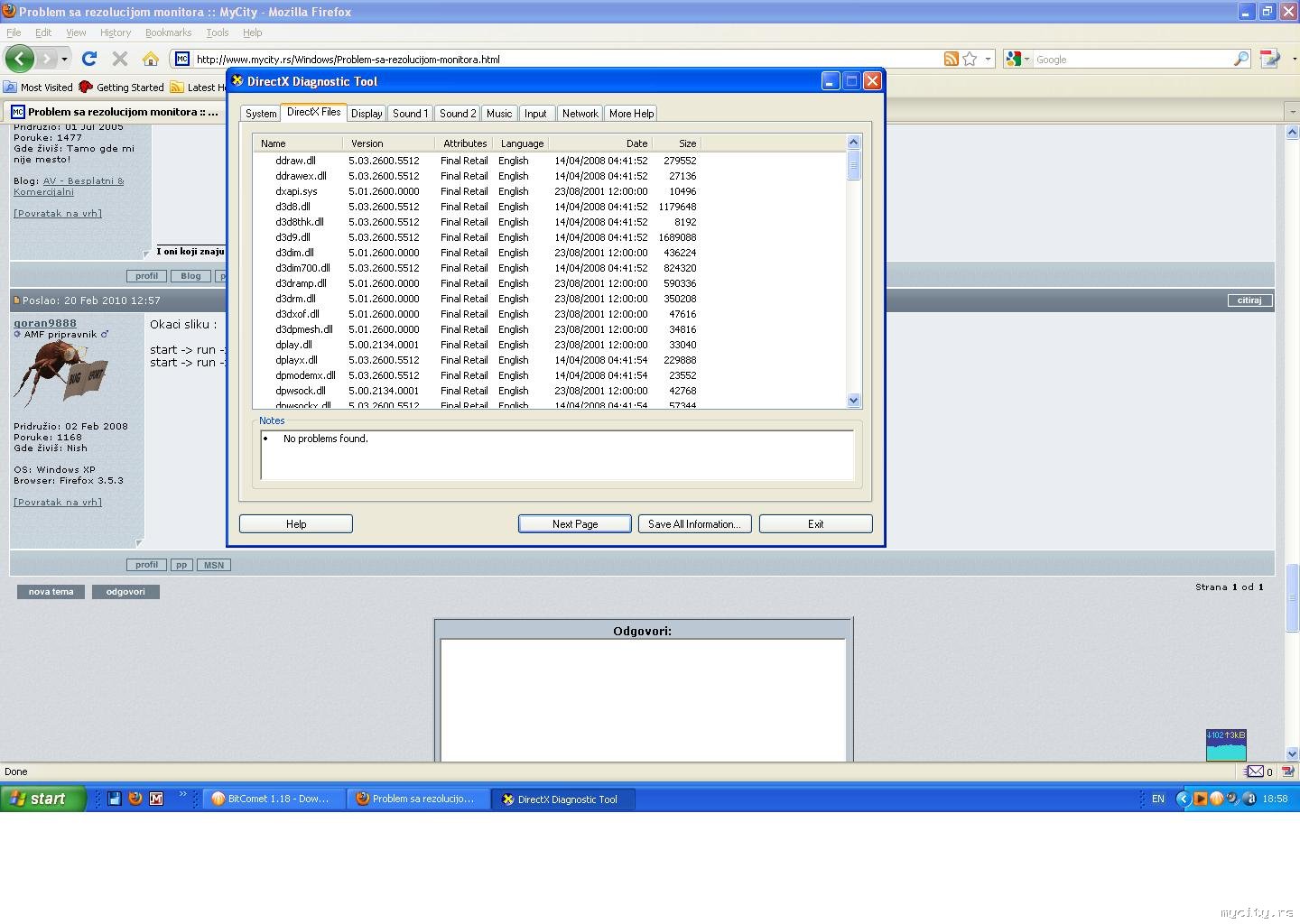Click the 'citiraj' quote button
Viewport: 1300px width, 924px height.
[1249, 300]
